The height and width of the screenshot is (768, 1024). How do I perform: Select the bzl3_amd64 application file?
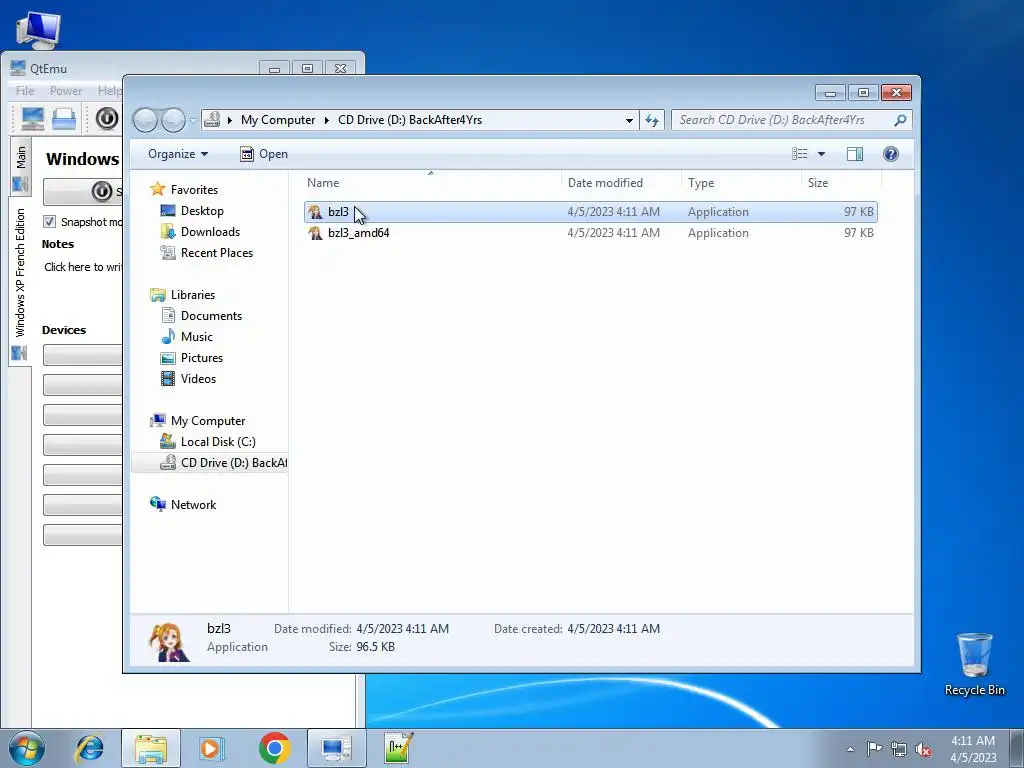coord(590,232)
